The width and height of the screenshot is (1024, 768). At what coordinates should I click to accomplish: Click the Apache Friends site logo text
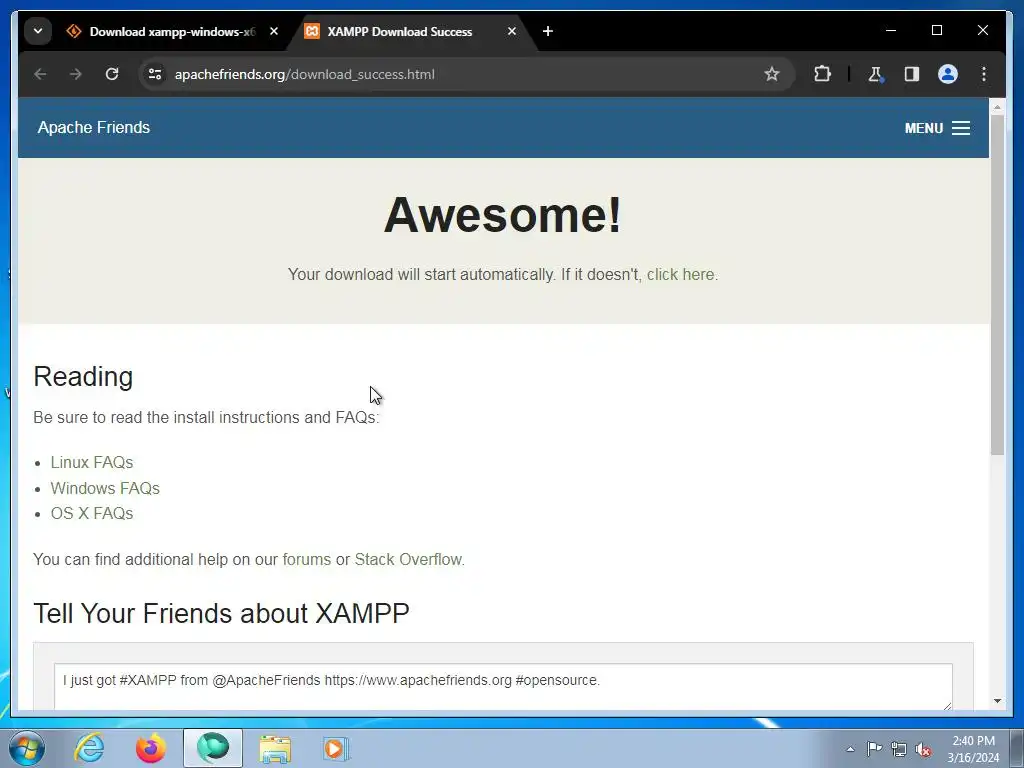point(93,127)
